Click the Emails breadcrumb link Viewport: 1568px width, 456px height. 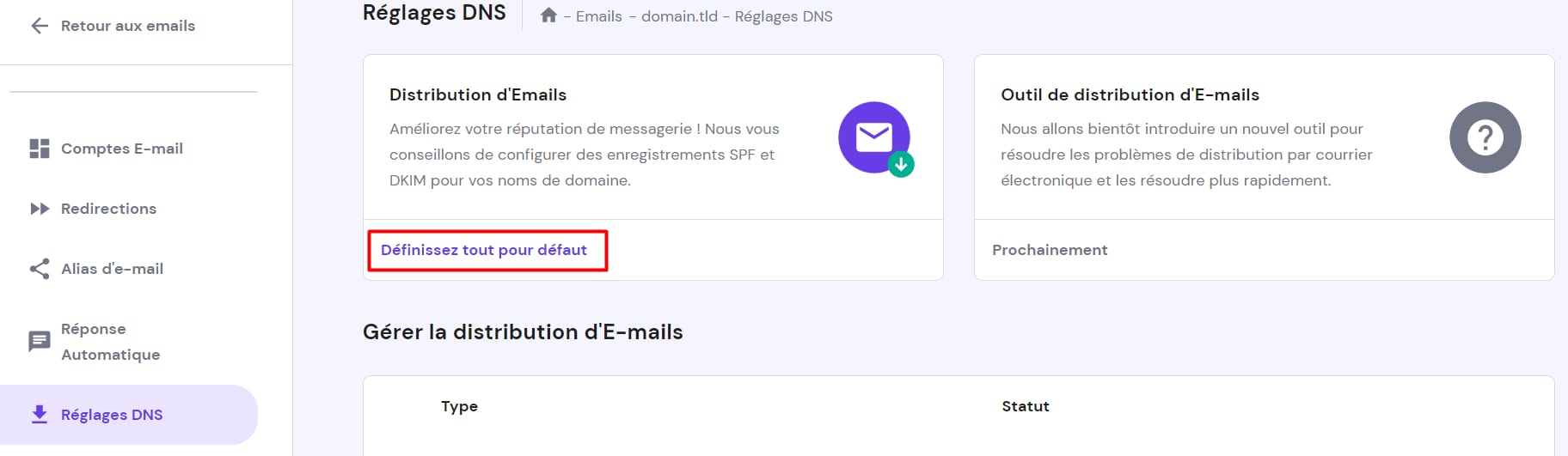pos(599,16)
